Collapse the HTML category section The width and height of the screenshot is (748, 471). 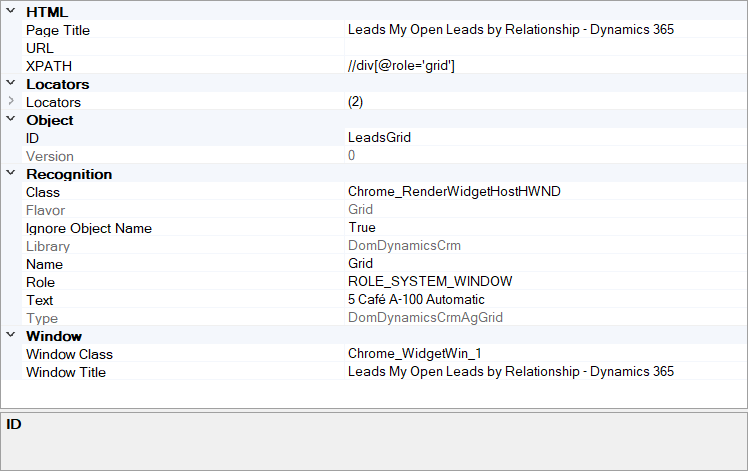(x=11, y=12)
